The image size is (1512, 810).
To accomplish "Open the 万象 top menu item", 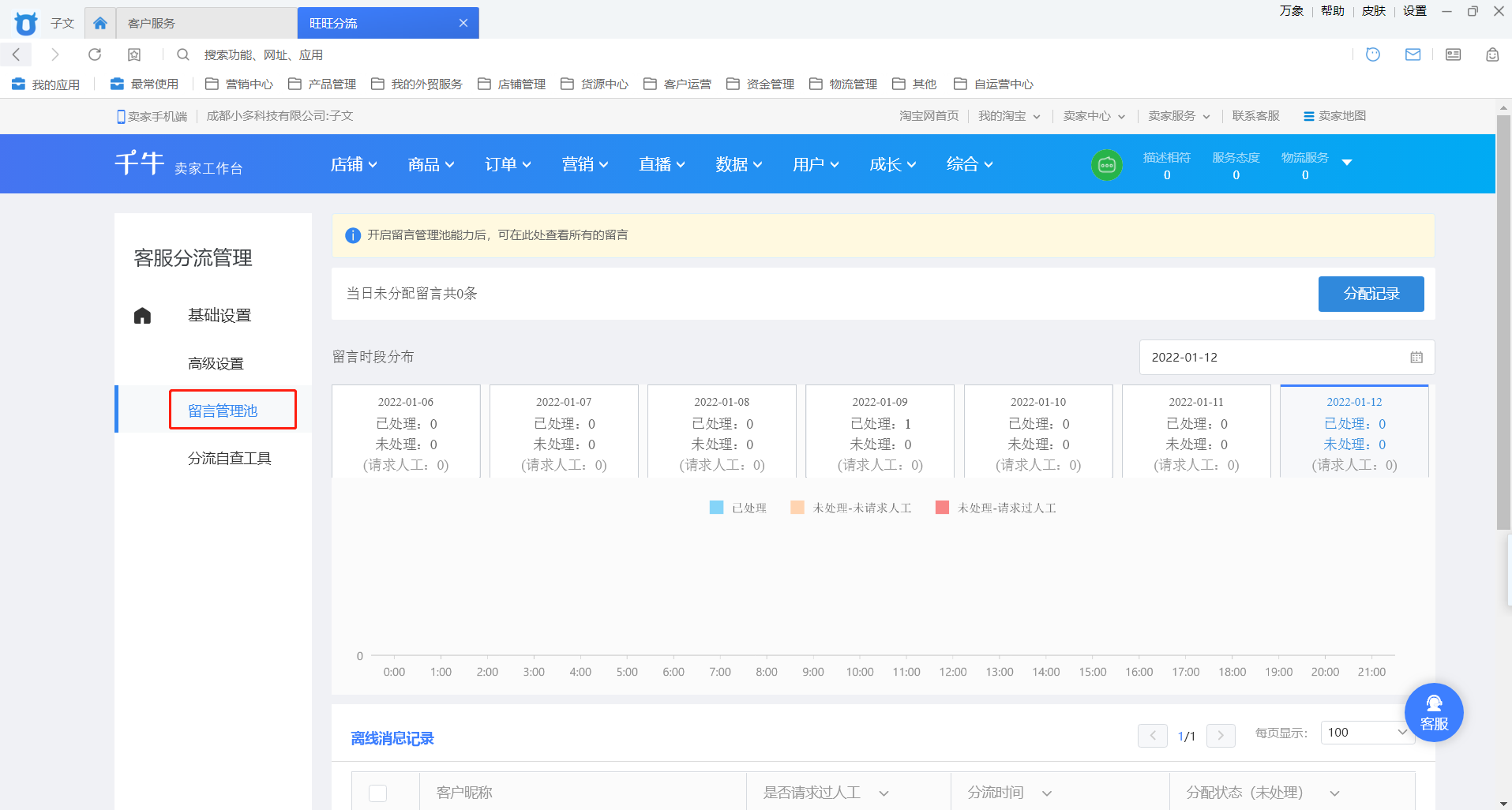I will click(x=1292, y=11).
